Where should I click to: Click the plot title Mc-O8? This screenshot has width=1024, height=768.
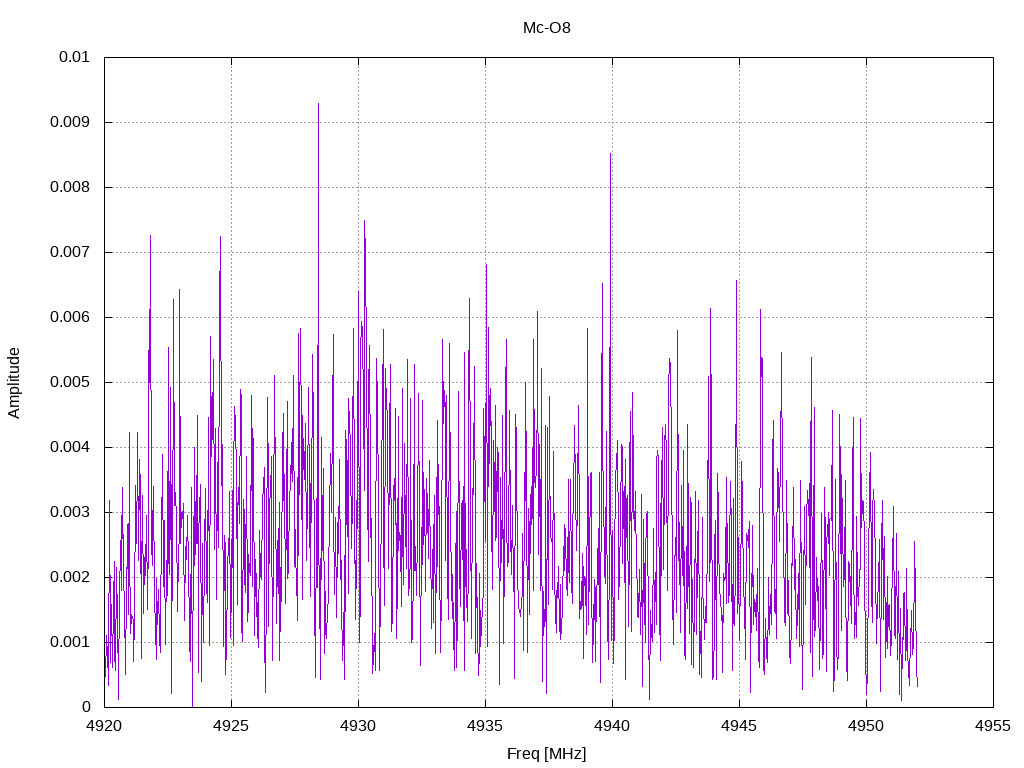(547, 28)
